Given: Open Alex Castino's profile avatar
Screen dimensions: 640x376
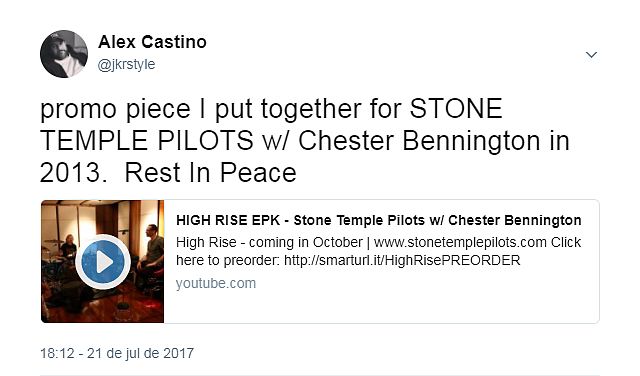Looking at the screenshot, I should coord(64,54).
